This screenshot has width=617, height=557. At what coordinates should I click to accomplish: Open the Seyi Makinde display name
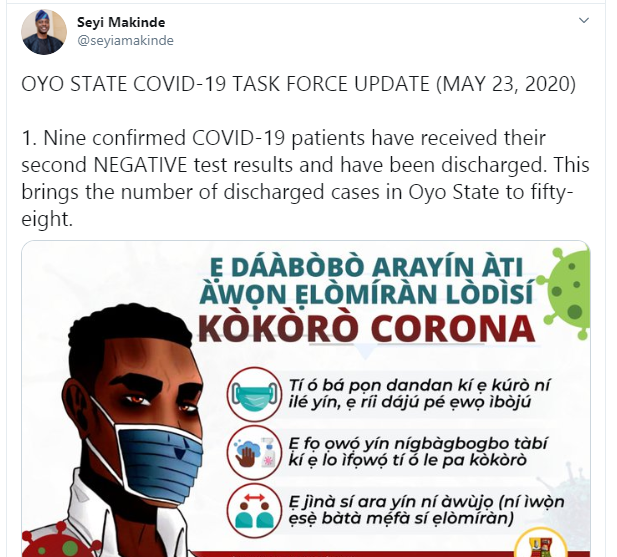[121, 22]
